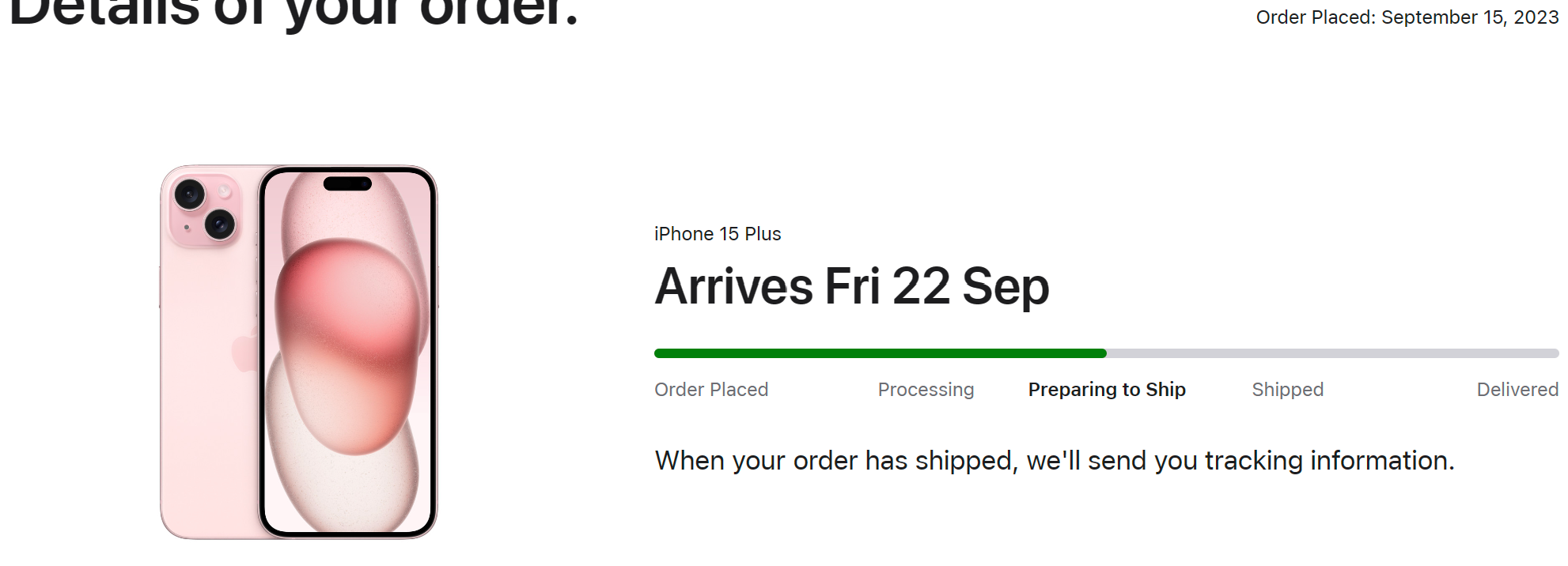Click the 'Arrives Fri 22 Sep' heading
The height and width of the screenshot is (566, 1568).
(x=852, y=286)
